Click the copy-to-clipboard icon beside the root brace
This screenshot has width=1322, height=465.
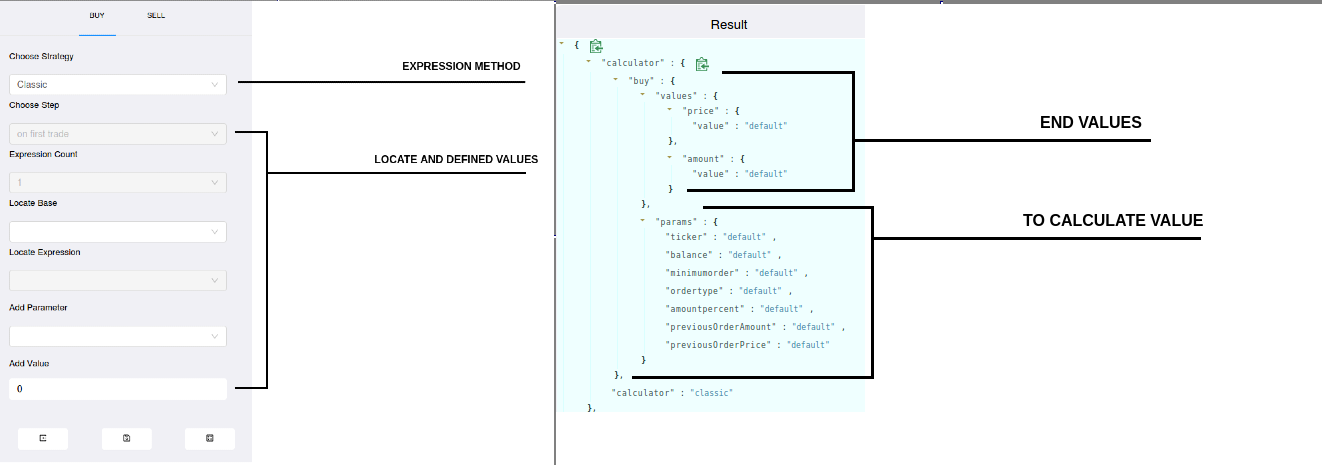(596, 46)
